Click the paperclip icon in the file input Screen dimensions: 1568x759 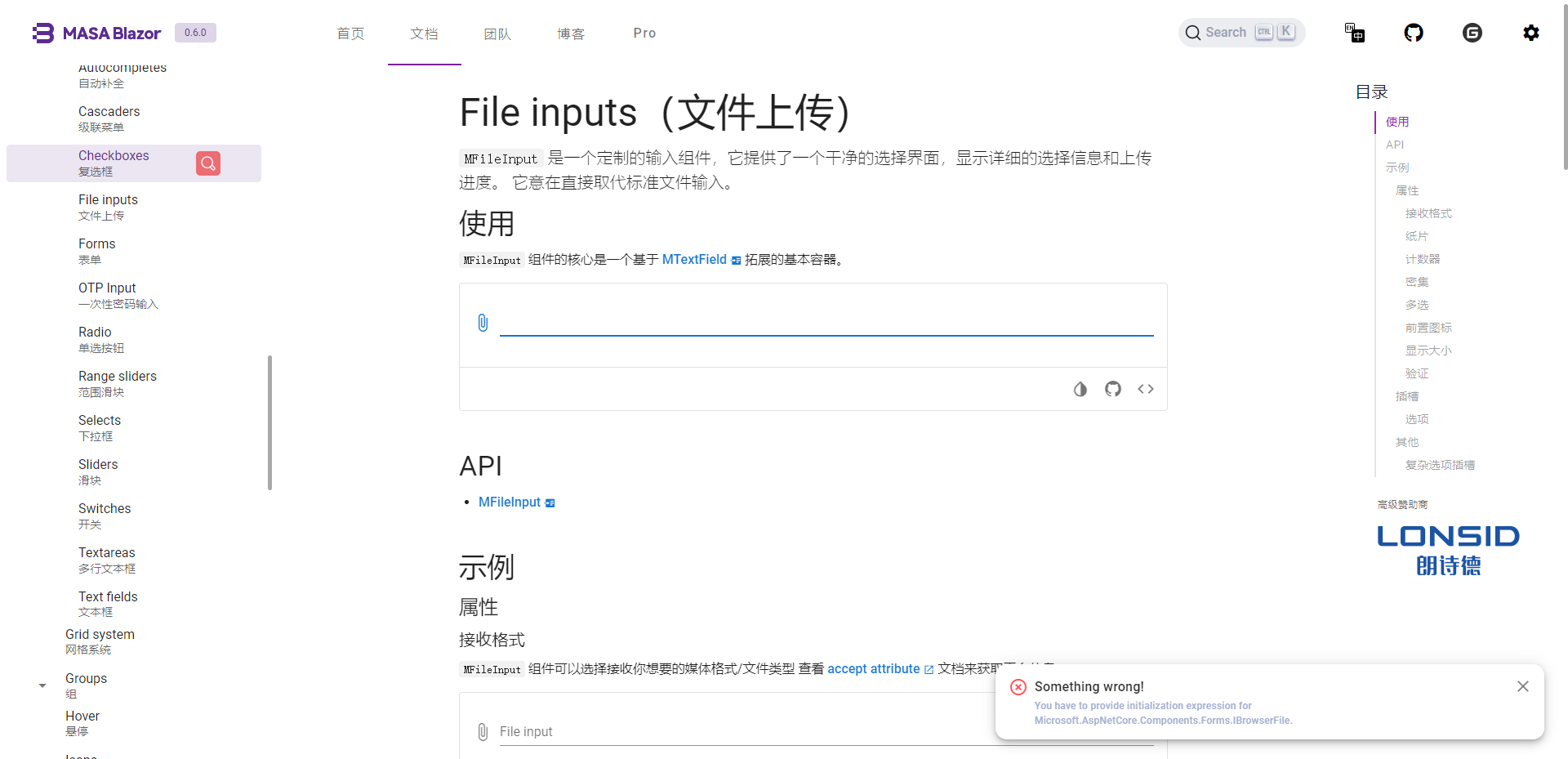483,323
